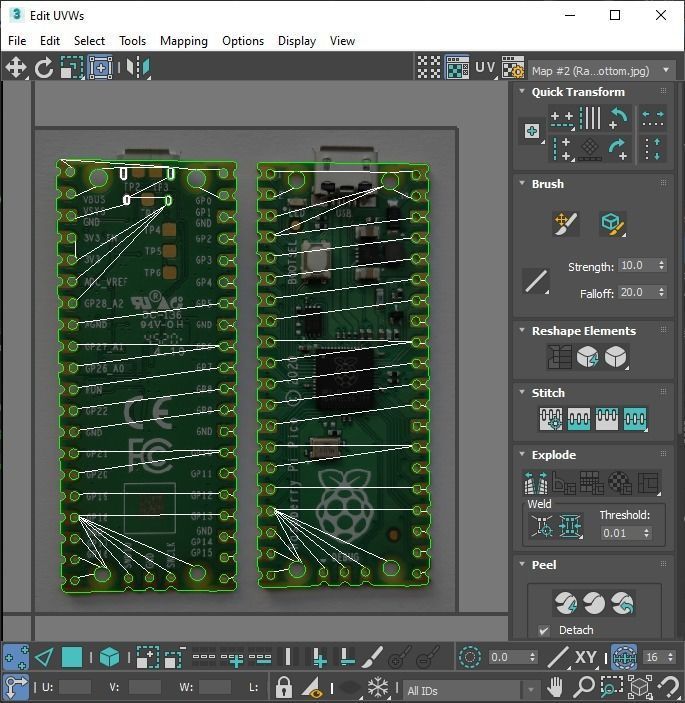Image resolution: width=685 pixels, height=703 pixels.
Task: Toggle the Detach checkbox in Peel
Action: [x=544, y=630]
